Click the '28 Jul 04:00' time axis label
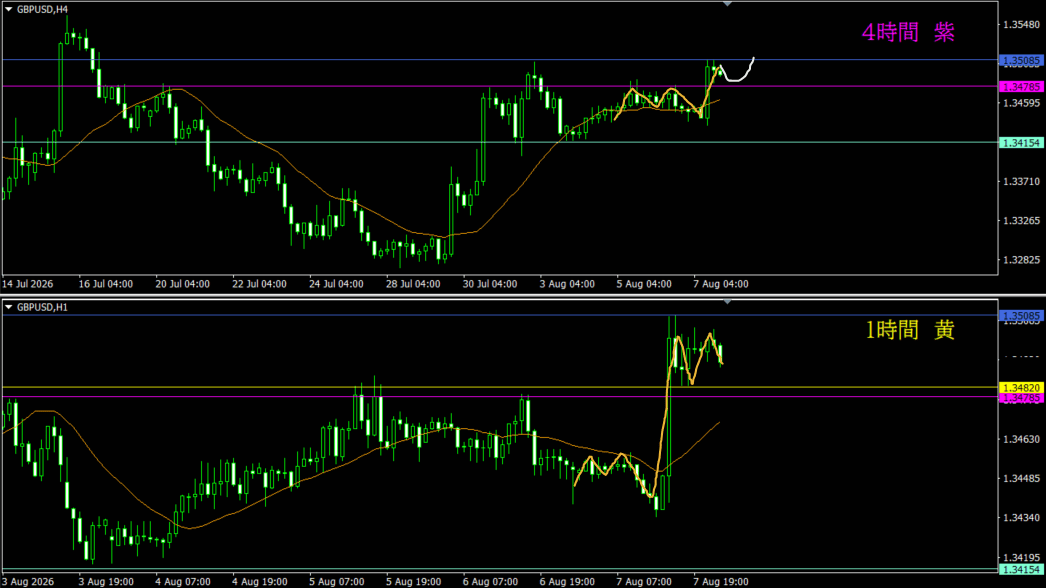 click(413, 284)
